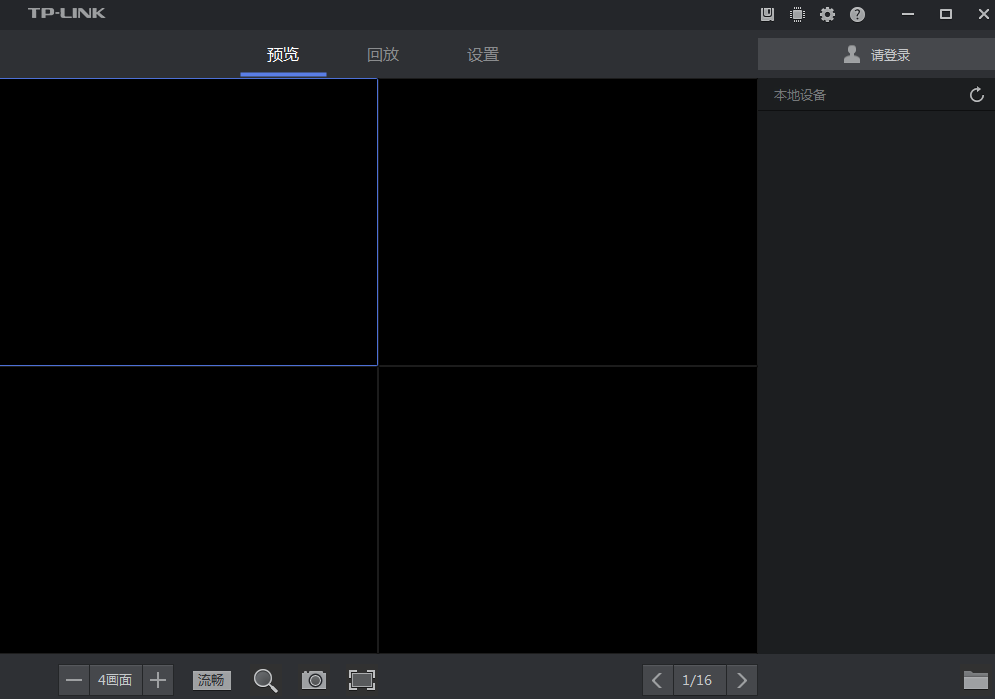Image resolution: width=995 pixels, height=699 pixels.
Task: Open settings via the gear icon
Action: tap(827, 14)
